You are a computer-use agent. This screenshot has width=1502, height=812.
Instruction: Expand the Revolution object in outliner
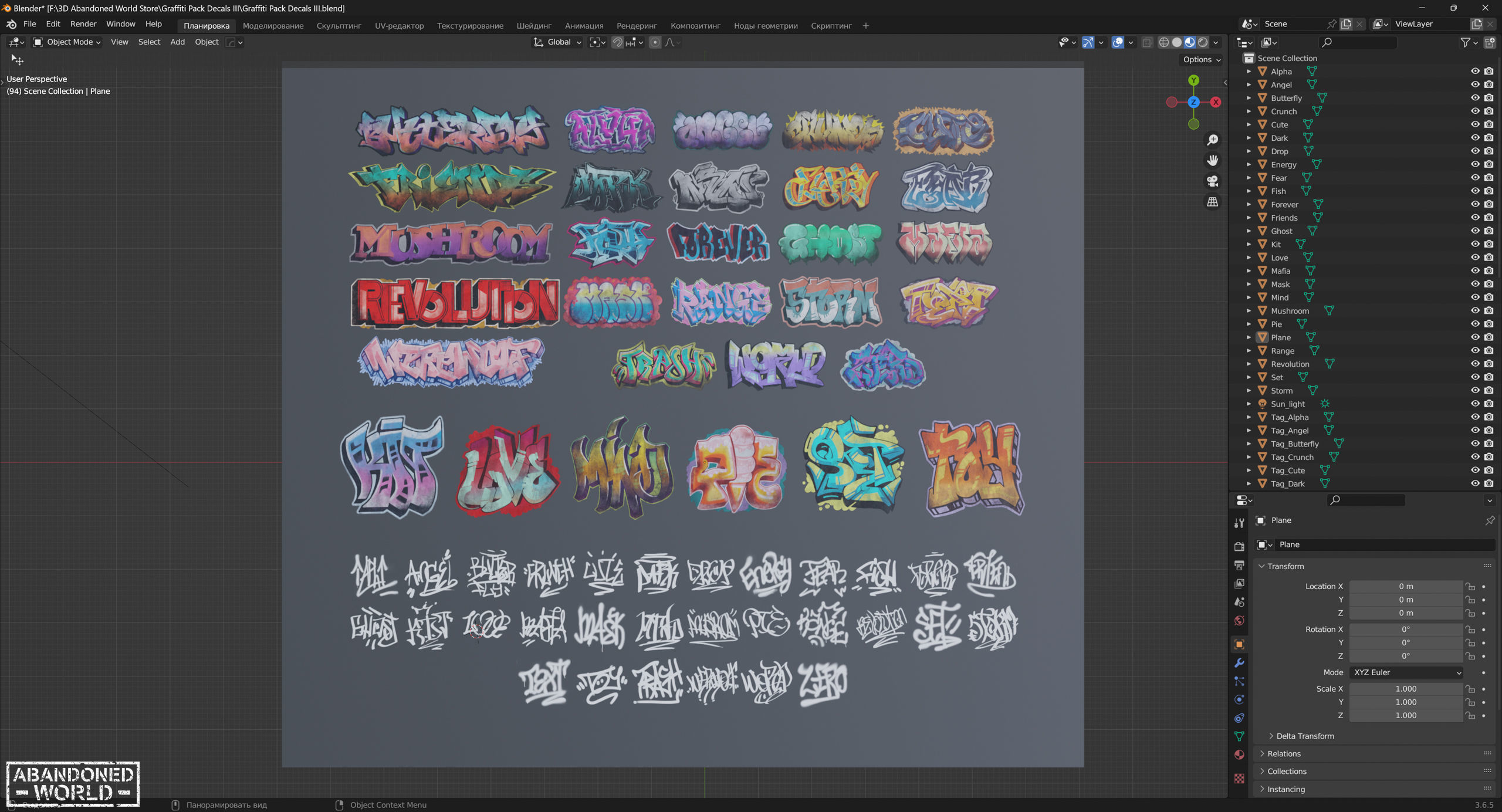[x=1249, y=364]
